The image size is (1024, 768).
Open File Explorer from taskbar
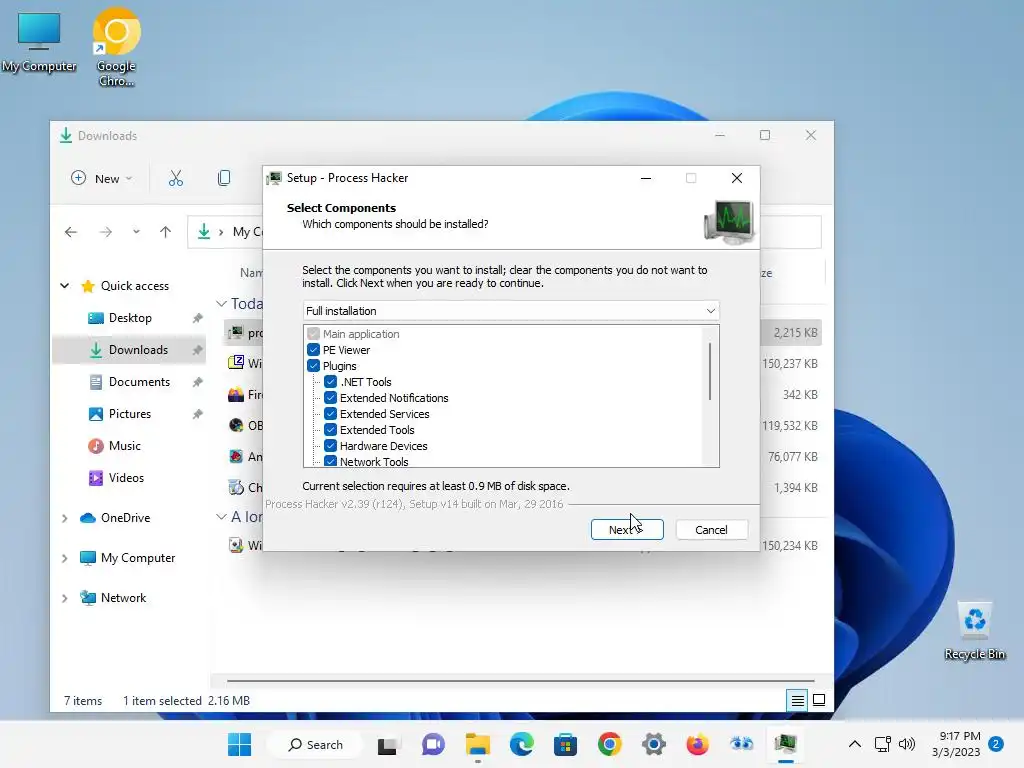477,744
